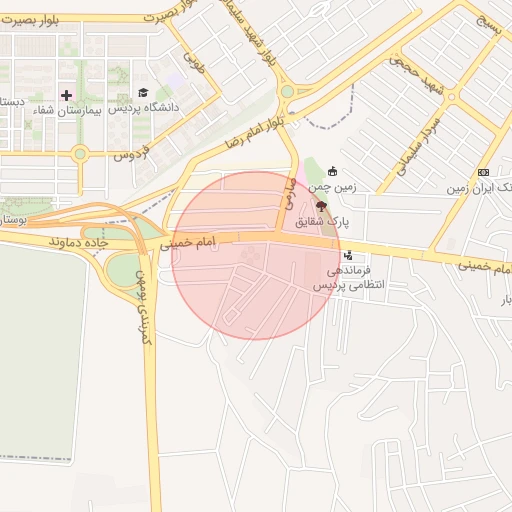
Task: Click the bank icon beside ایران زمین
Action: click(483, 172)
